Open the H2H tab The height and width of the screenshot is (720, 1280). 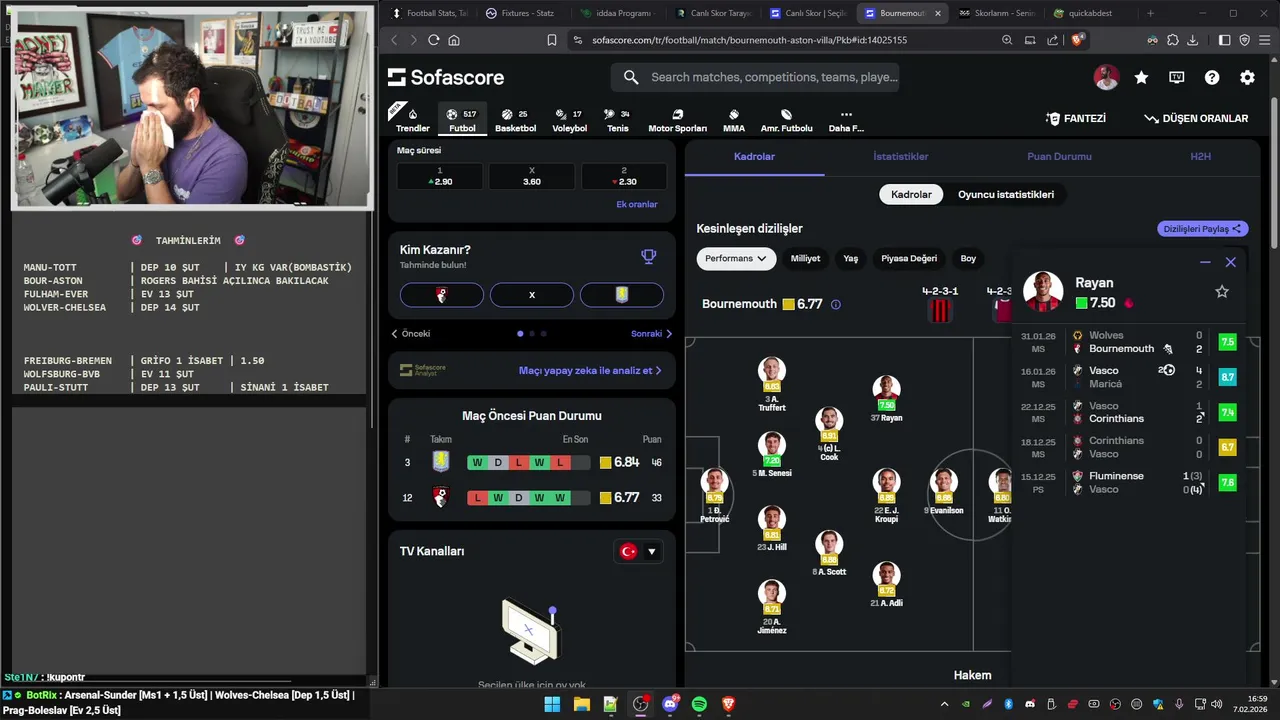click(x=1200, y=157)
